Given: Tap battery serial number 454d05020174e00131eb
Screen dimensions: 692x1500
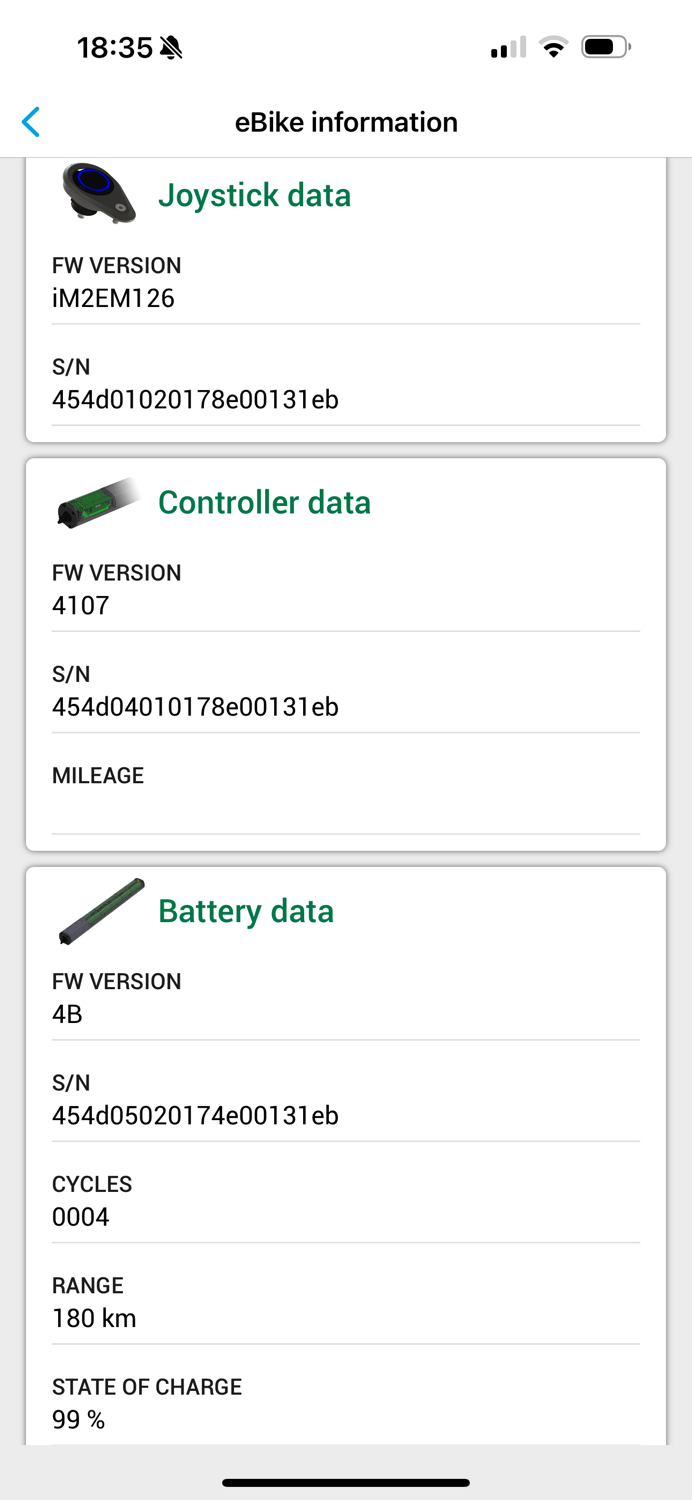Looking at the screenshot, I should [x=195, y=1115].
